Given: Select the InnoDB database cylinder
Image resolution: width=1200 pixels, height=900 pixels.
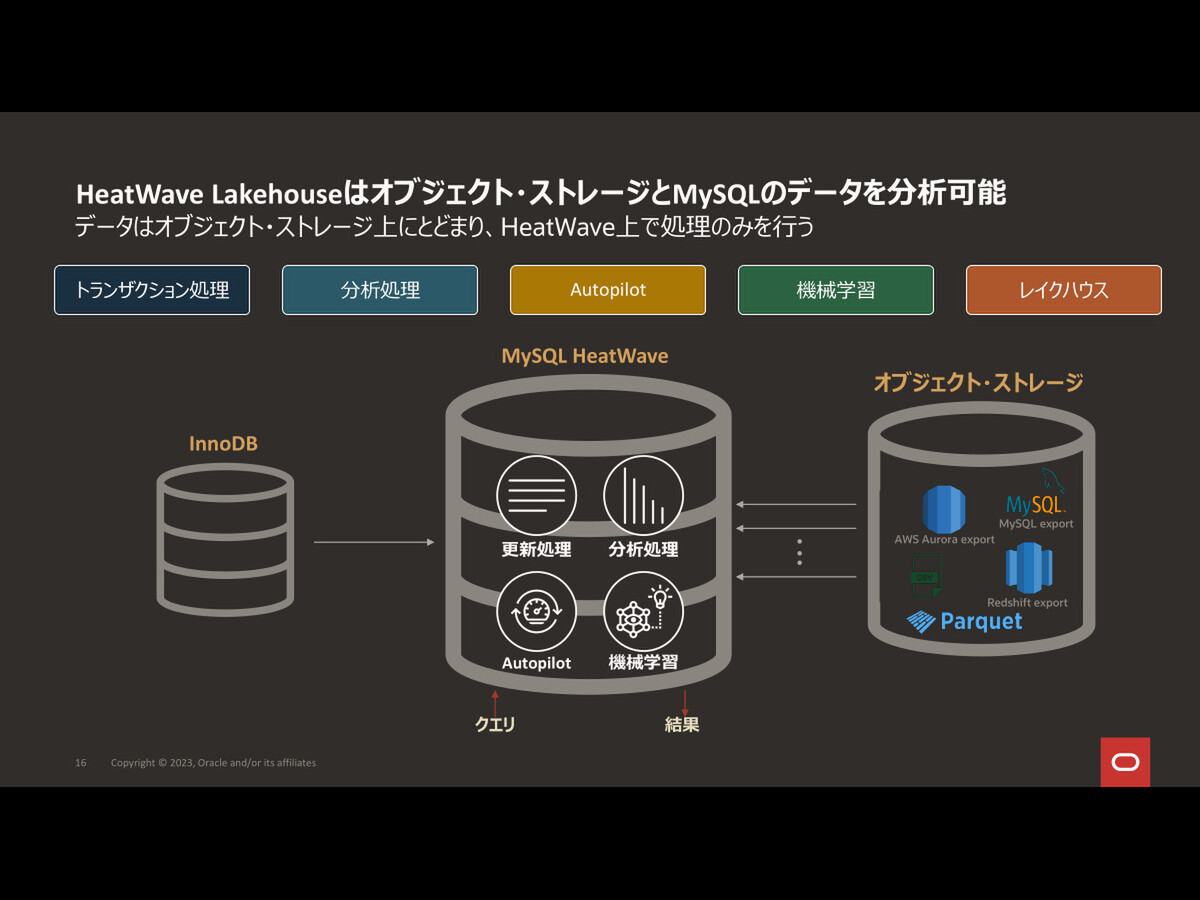Looking at the screenshot, I should point(225,540).
